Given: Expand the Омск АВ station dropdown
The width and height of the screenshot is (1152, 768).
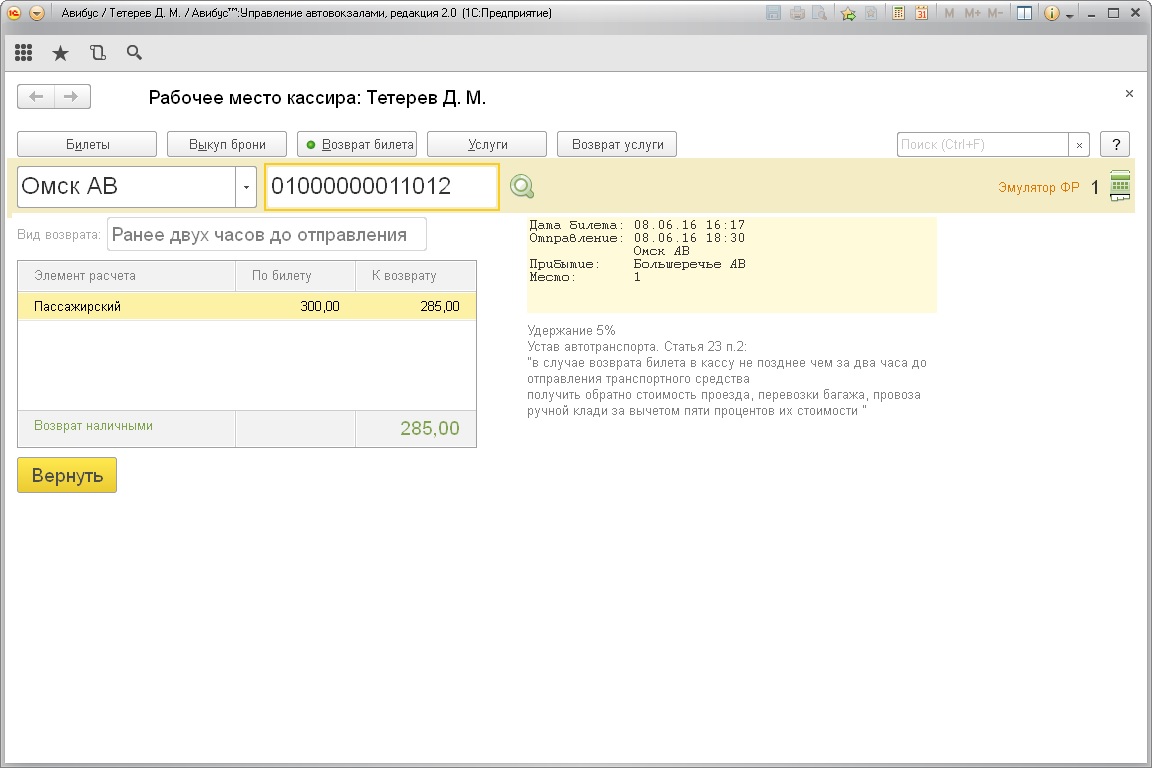Looking at the screenshot, I should pyautogui.click(x=246, y=187).
